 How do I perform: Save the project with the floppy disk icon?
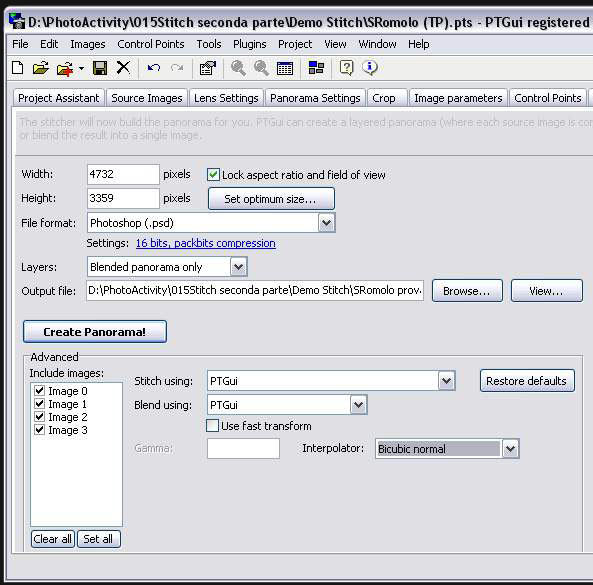[x=100, y=68]
